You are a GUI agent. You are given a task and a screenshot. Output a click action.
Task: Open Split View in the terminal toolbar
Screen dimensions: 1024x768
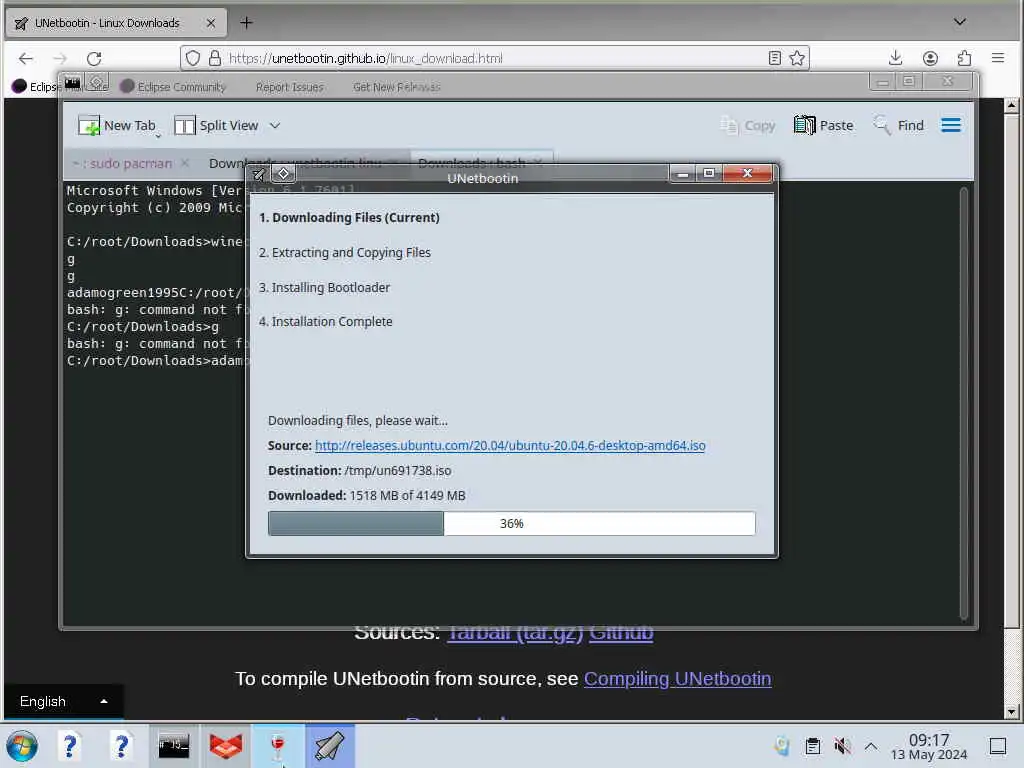[x=216, y=125]
